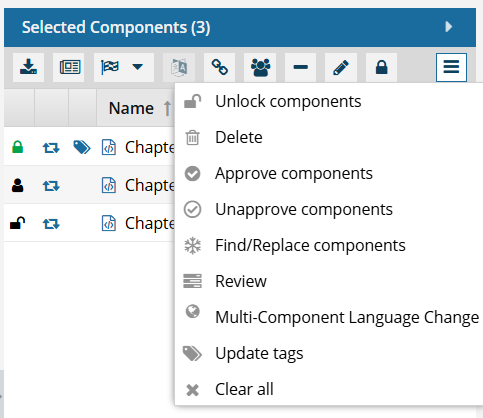Click the users group toolbar icon

click(x=260, y=67)
